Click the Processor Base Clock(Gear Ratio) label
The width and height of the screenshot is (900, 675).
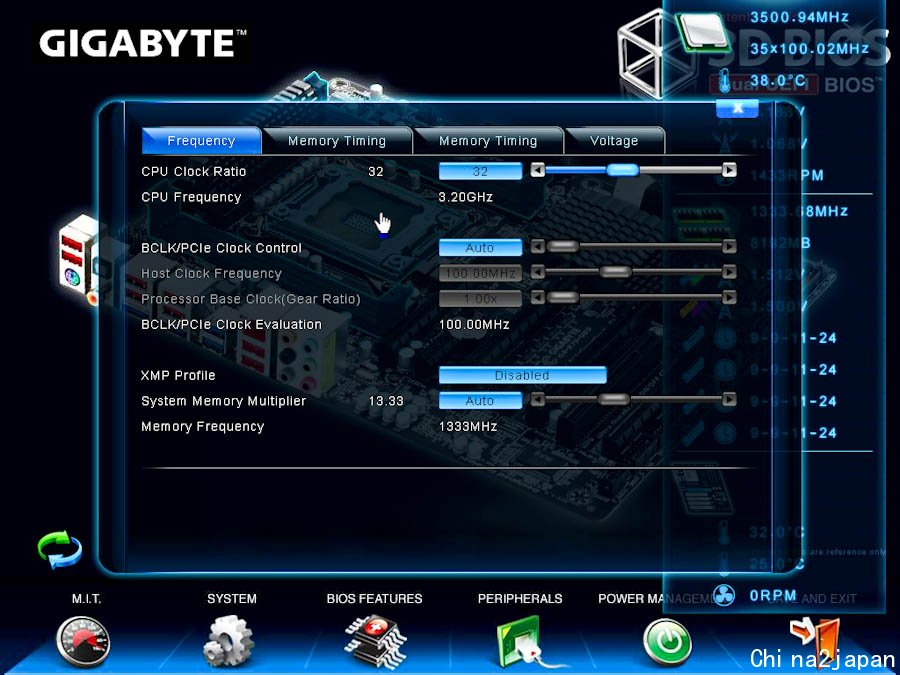point(251,299)
